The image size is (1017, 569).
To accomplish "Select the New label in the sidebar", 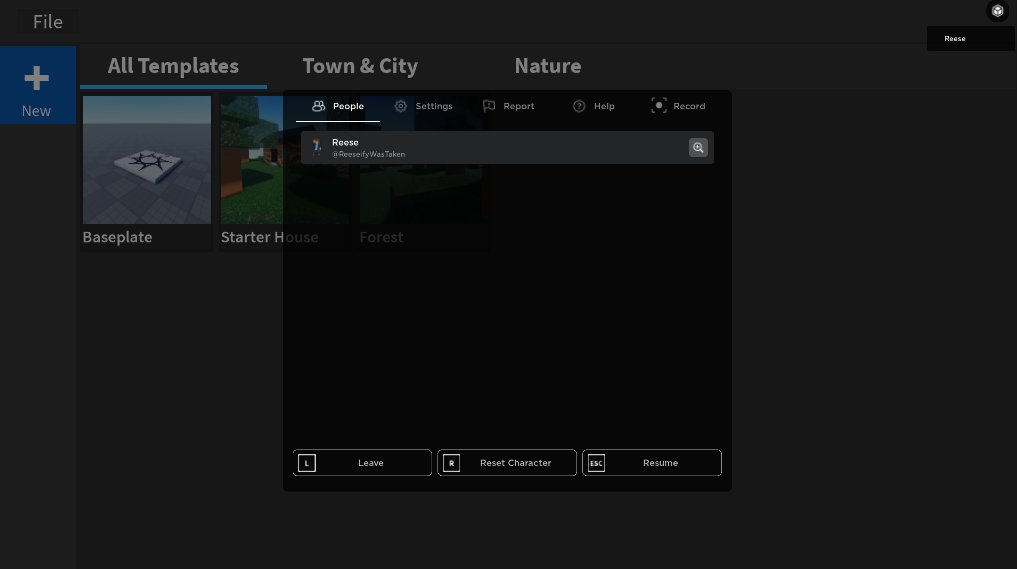I will [x=36, y=111].
